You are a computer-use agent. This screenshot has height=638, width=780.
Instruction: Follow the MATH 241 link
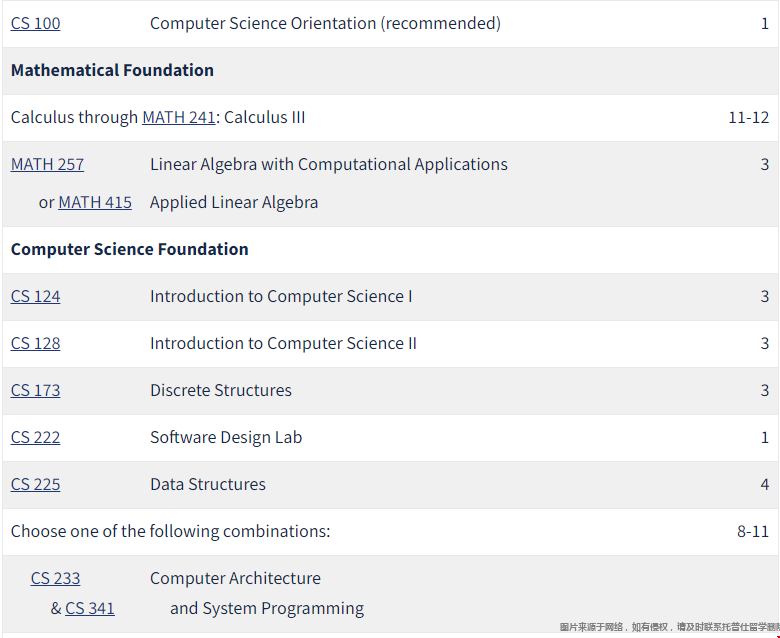(179, 117)
